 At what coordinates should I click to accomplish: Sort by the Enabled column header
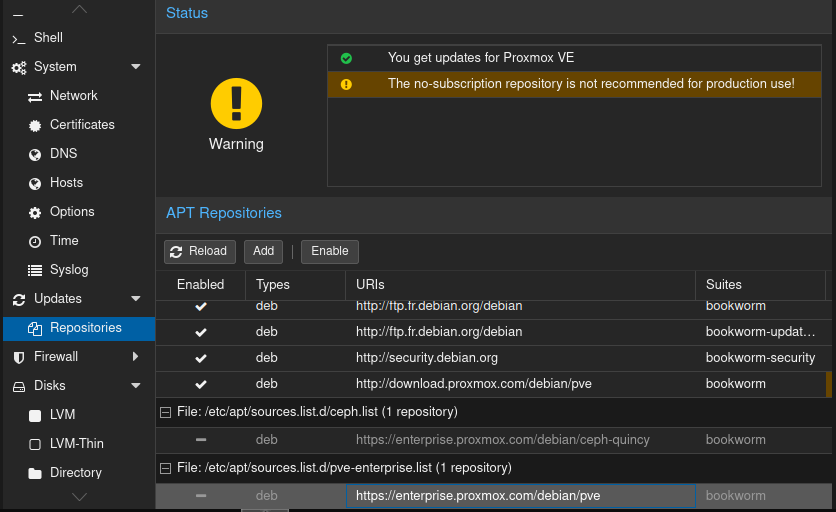tap(200, 285)
